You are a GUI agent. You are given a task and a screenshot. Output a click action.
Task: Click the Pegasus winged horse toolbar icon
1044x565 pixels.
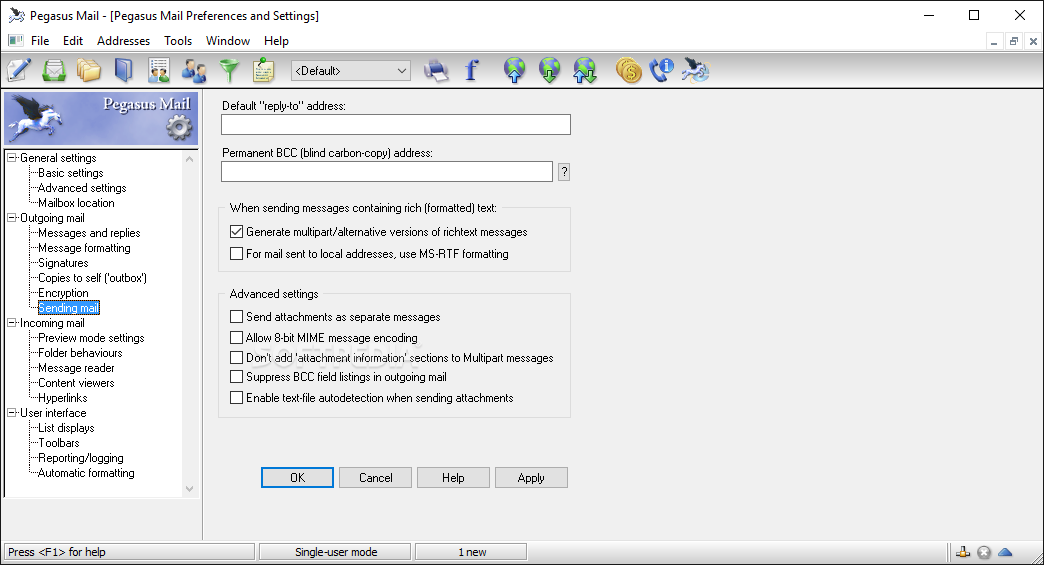click(x=696, y=70)
